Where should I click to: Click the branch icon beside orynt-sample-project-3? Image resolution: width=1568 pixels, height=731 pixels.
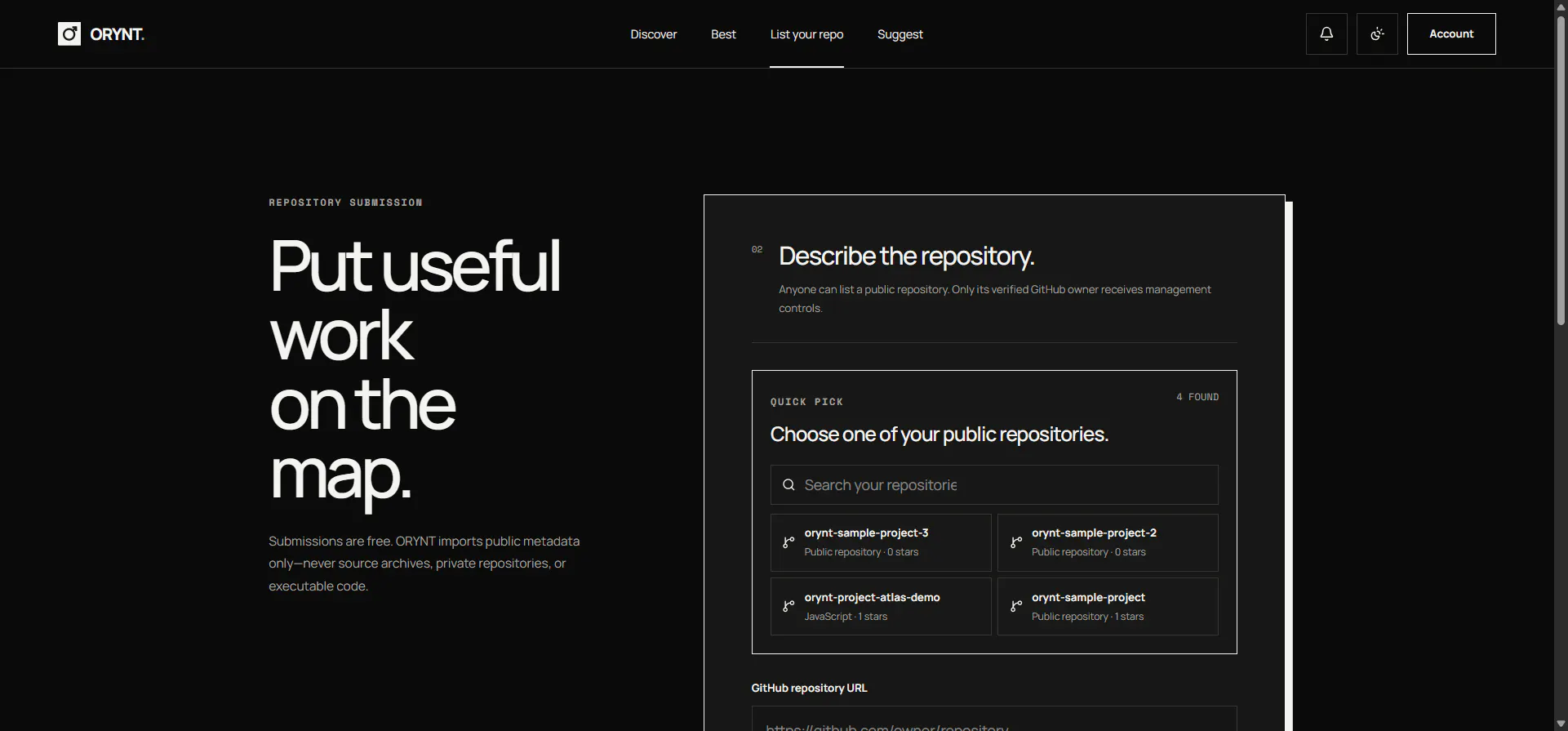788,542
